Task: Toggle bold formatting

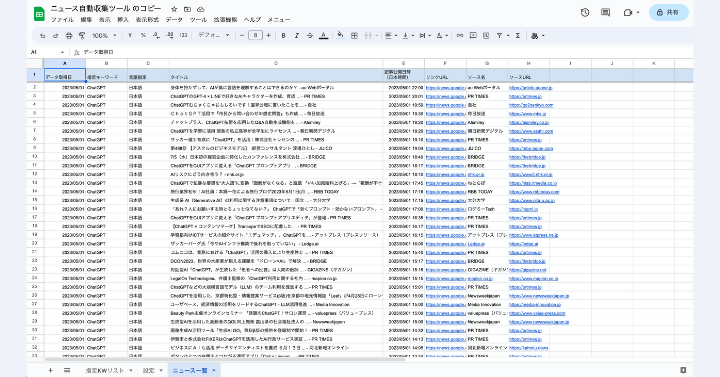Action: point(283,35)
